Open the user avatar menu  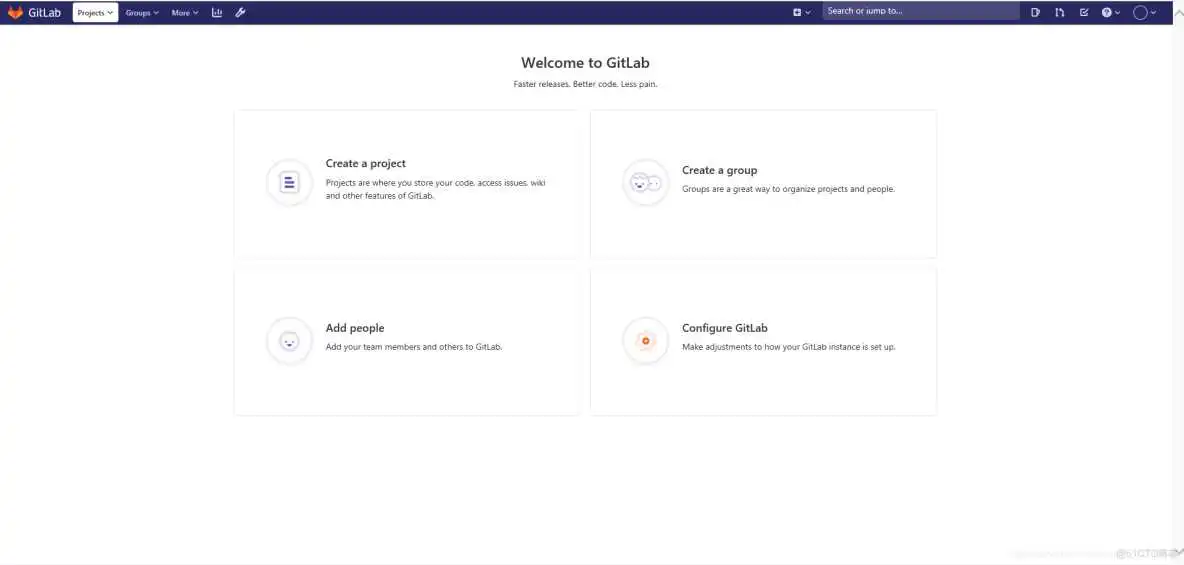(x=1145, y=13)
